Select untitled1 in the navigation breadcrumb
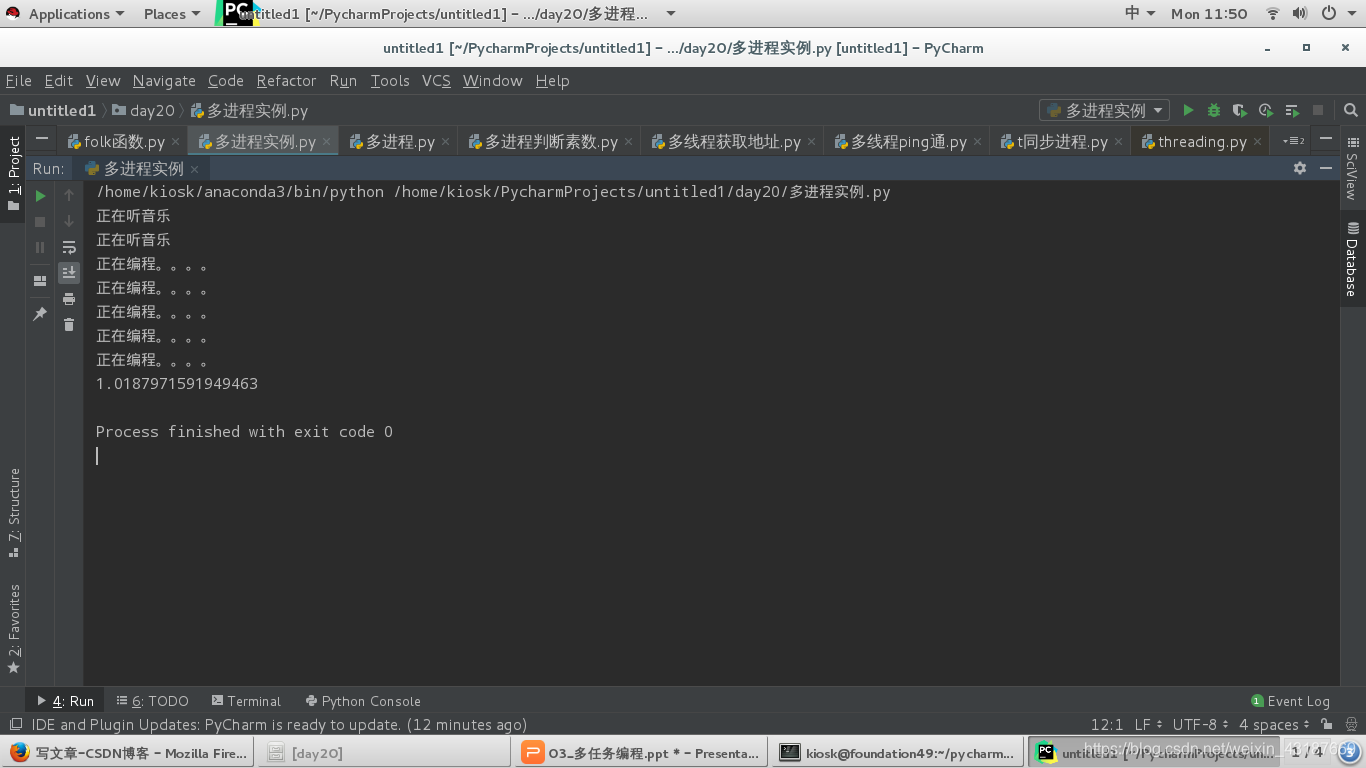The width and height of the screenshot is (1366, 768). pos(53,110)
